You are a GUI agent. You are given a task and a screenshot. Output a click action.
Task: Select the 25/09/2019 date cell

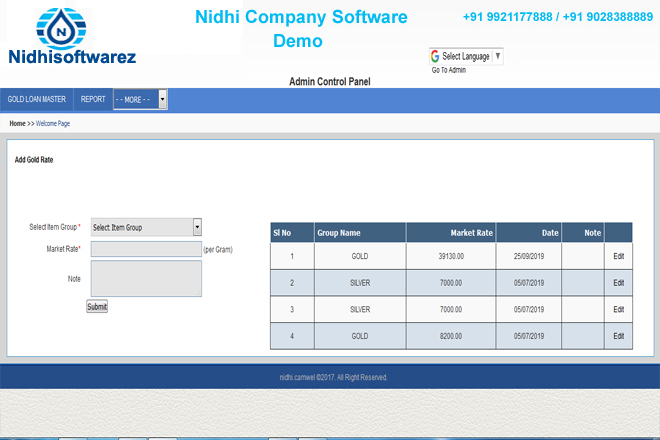529,256
